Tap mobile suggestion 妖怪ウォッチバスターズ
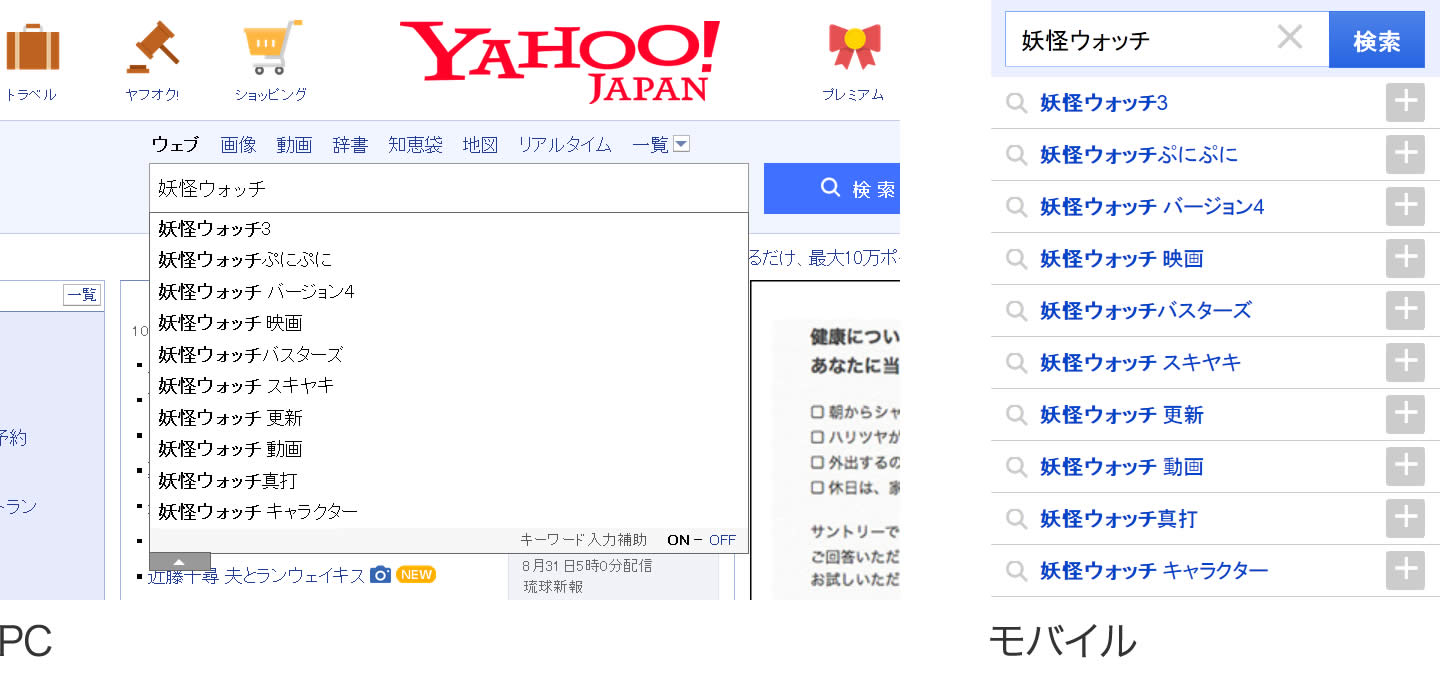1440x680 pixels. (1146, 311)
